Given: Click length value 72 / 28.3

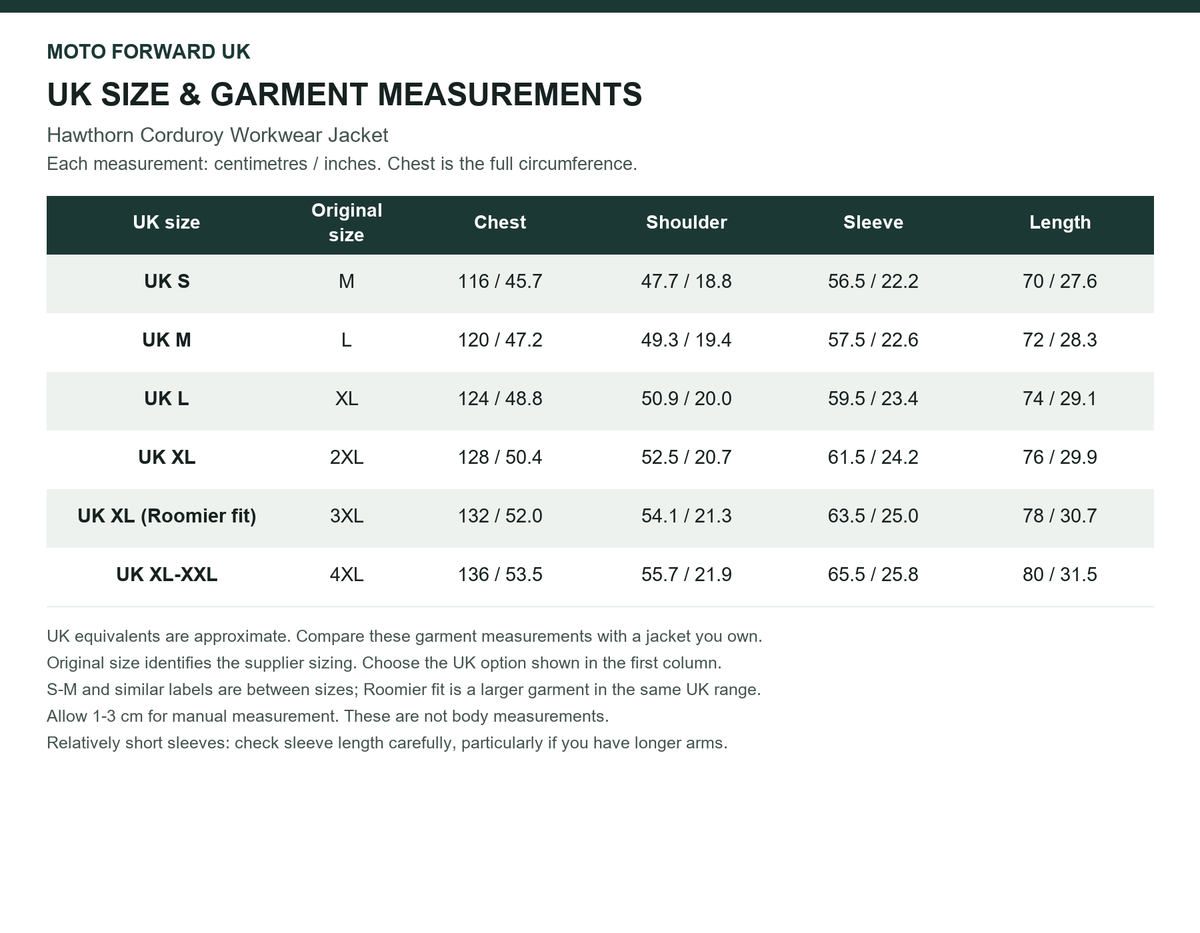Looking at the screenshot, I should tap(1060, 340).
